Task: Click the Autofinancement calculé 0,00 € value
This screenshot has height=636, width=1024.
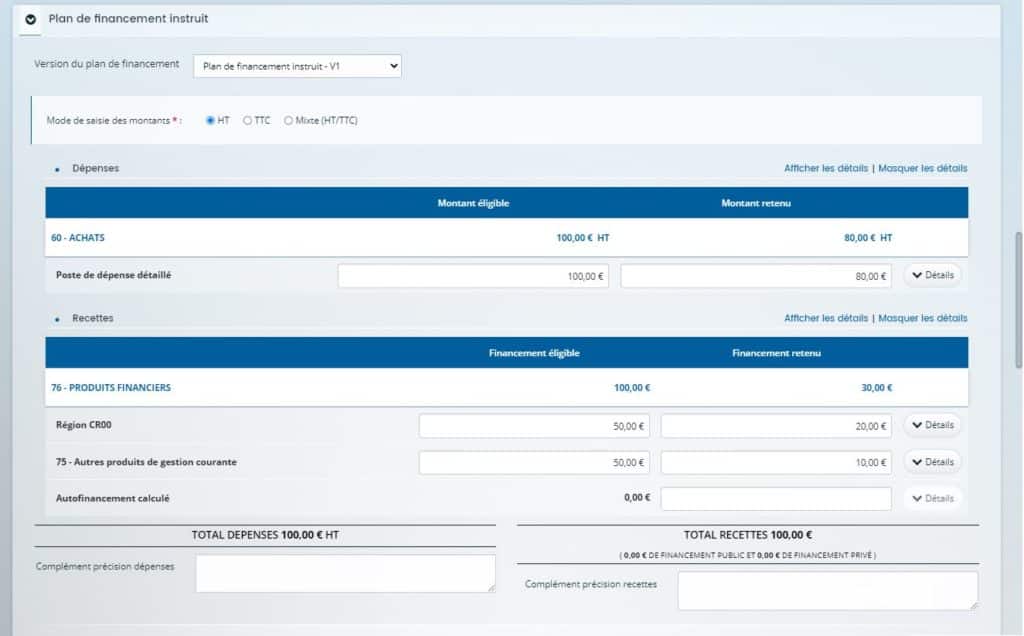Action: 637,498
